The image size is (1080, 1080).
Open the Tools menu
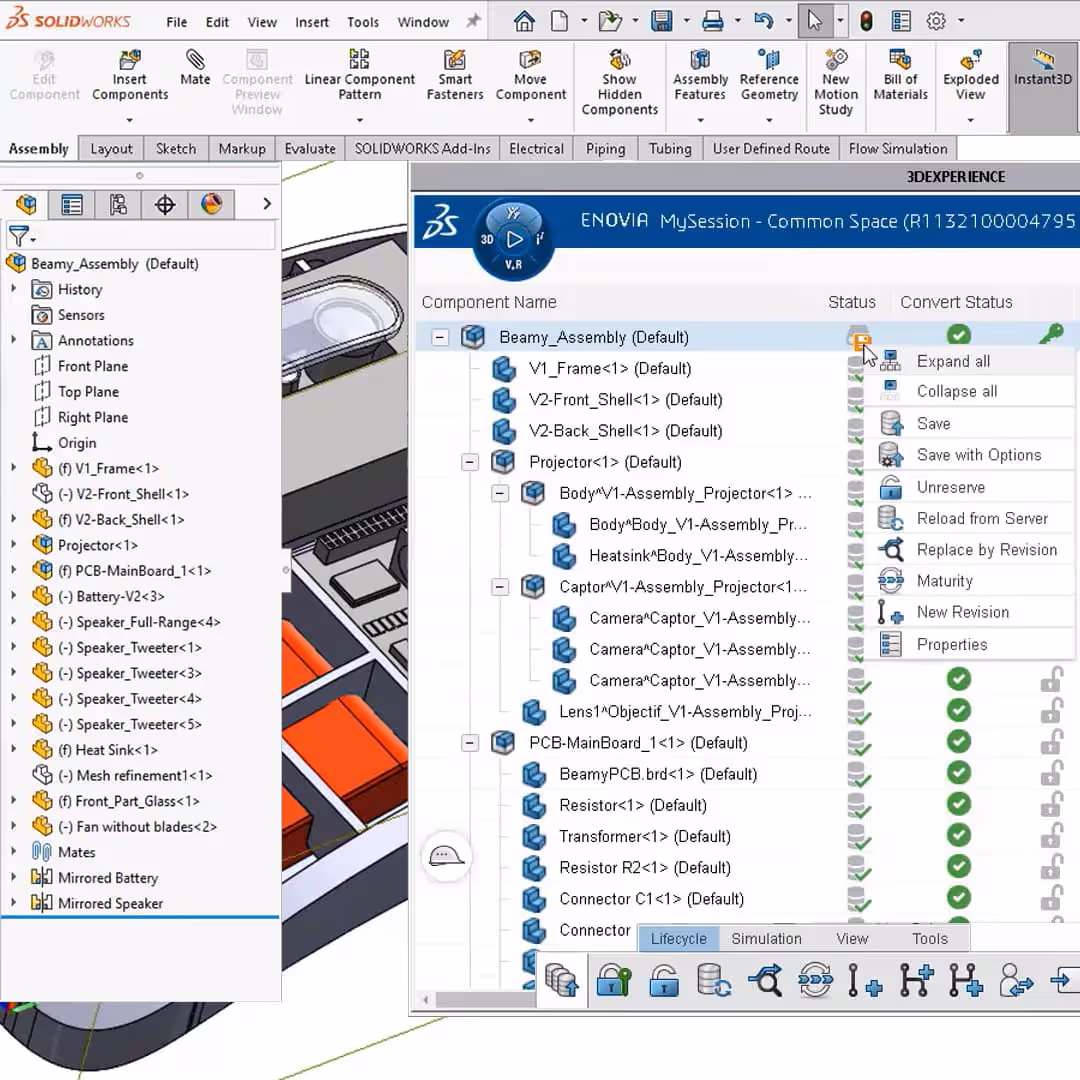click(362, 22)
